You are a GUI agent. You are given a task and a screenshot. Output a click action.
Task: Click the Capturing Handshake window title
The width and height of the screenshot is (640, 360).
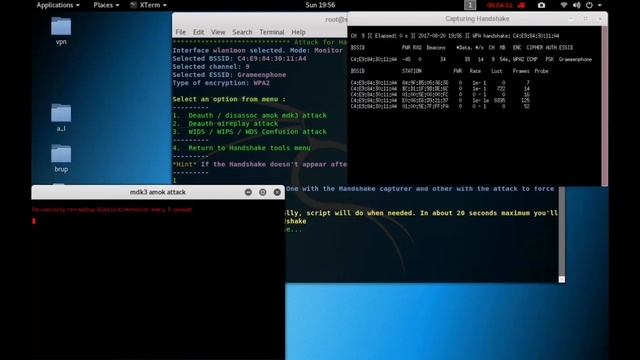click(477, 19)
